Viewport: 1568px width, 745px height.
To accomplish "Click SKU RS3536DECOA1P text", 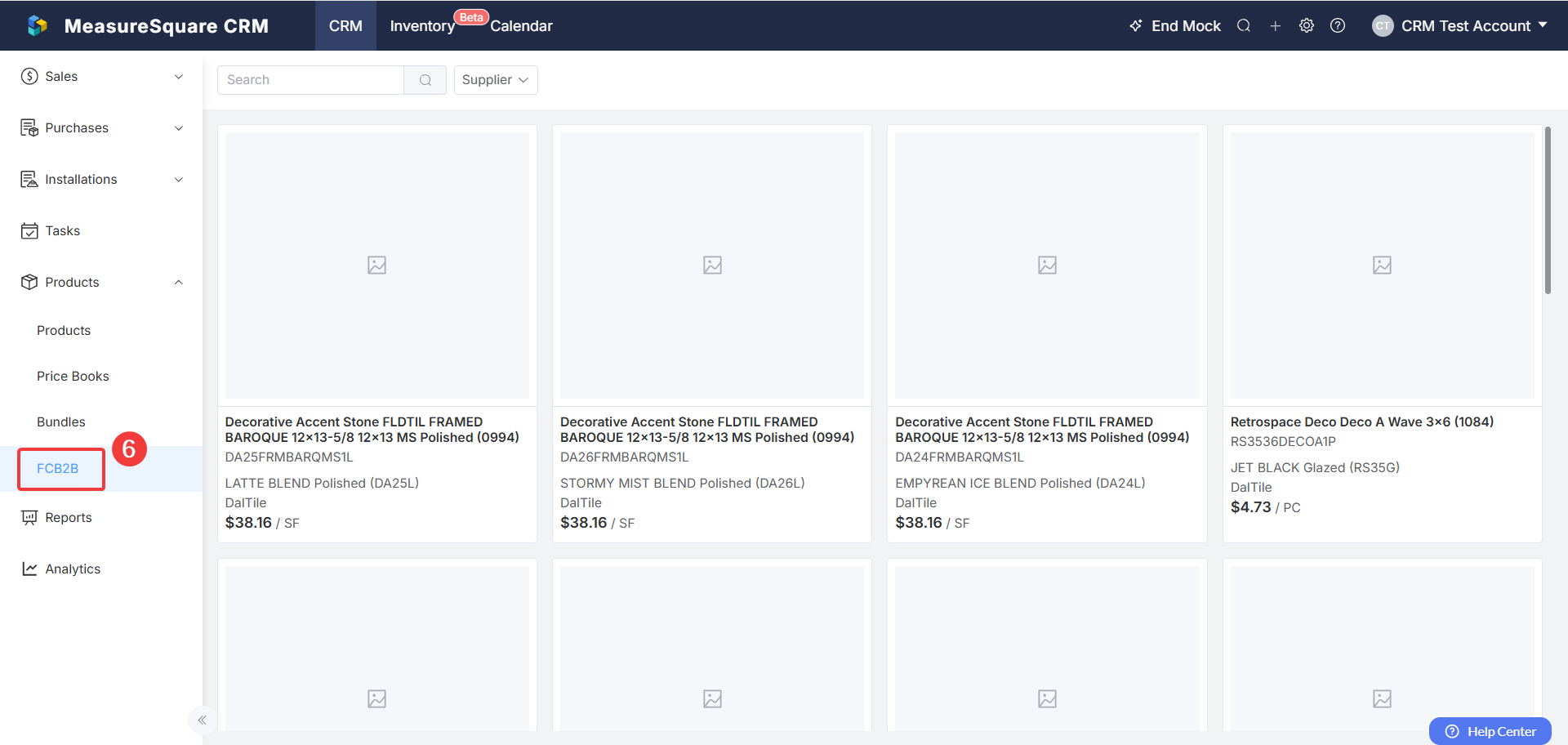I will [x=1283, y=441].
